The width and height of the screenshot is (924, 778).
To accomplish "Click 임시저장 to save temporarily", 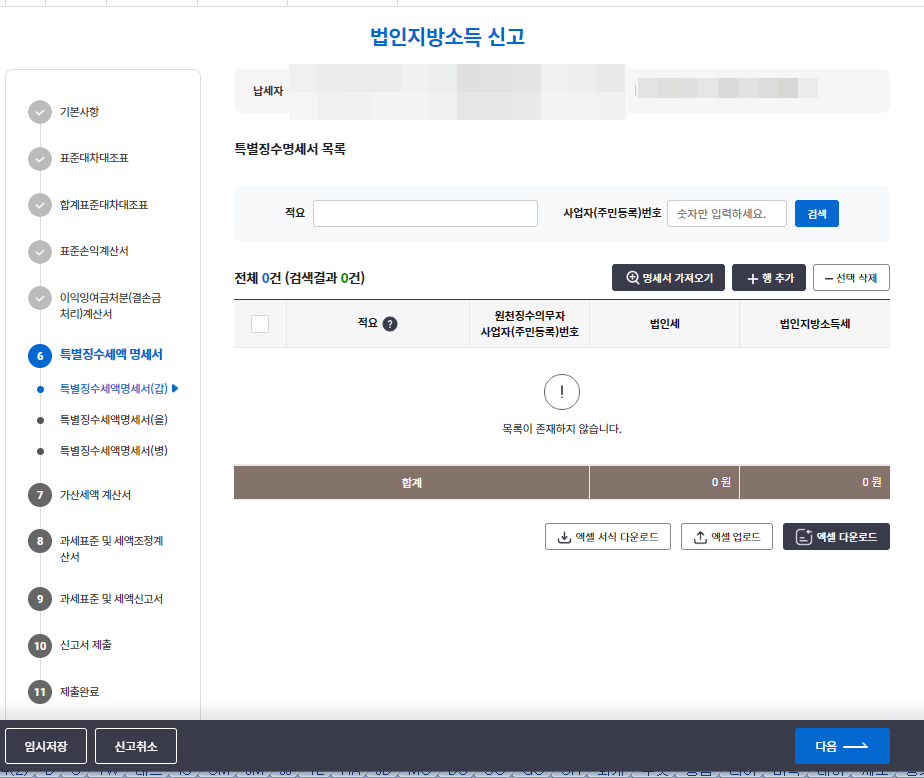I will coord(45,745).
